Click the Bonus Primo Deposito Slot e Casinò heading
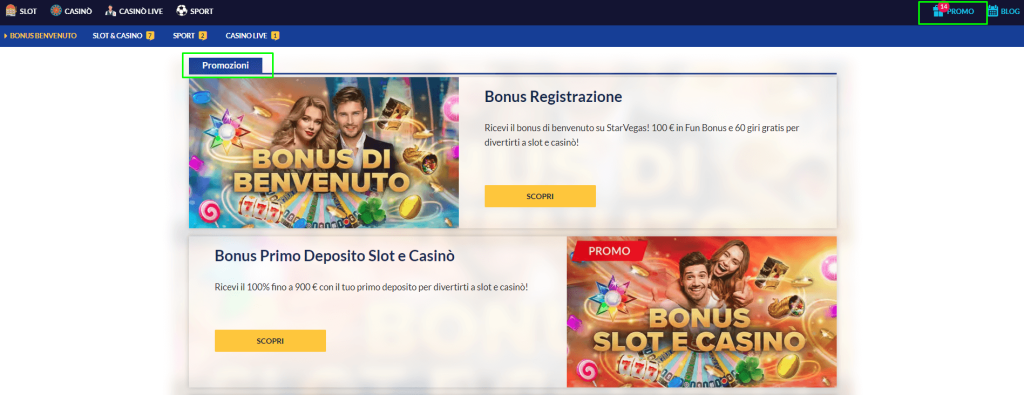This screenshot has width=1024, height=395. tap(334, 256)
